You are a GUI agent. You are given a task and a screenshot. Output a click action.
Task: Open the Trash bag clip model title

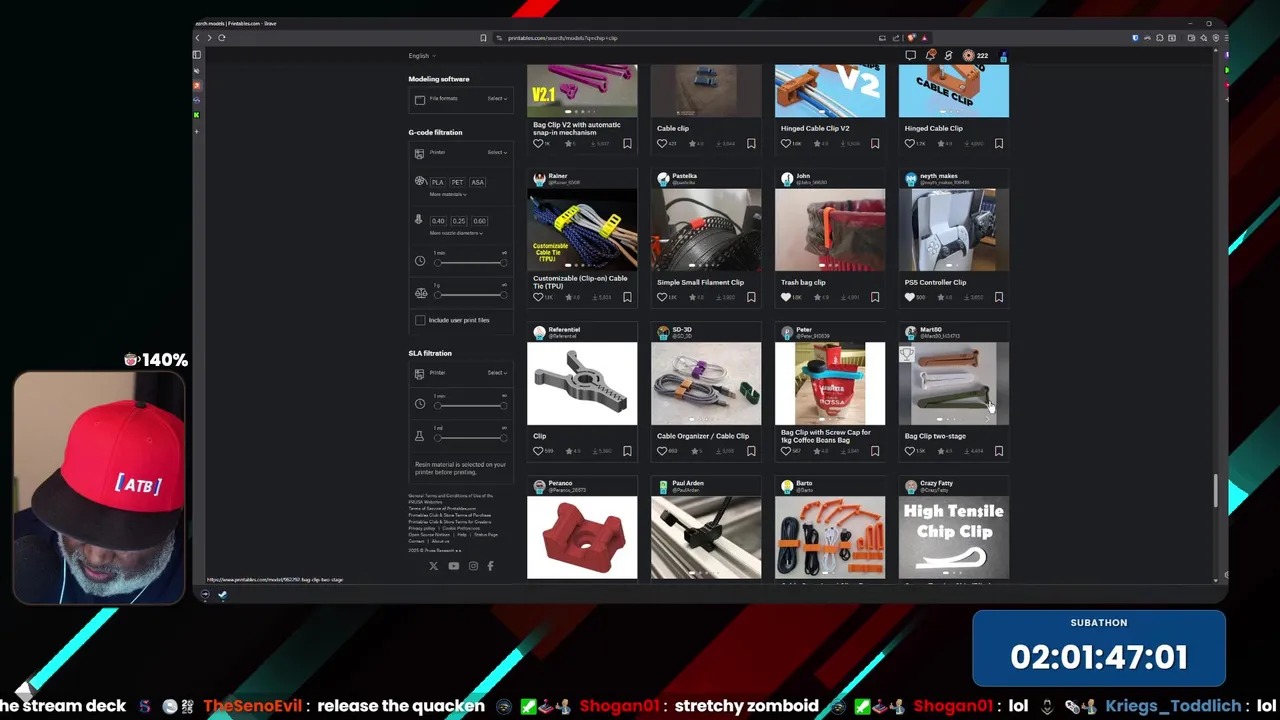tap(803, 282)
